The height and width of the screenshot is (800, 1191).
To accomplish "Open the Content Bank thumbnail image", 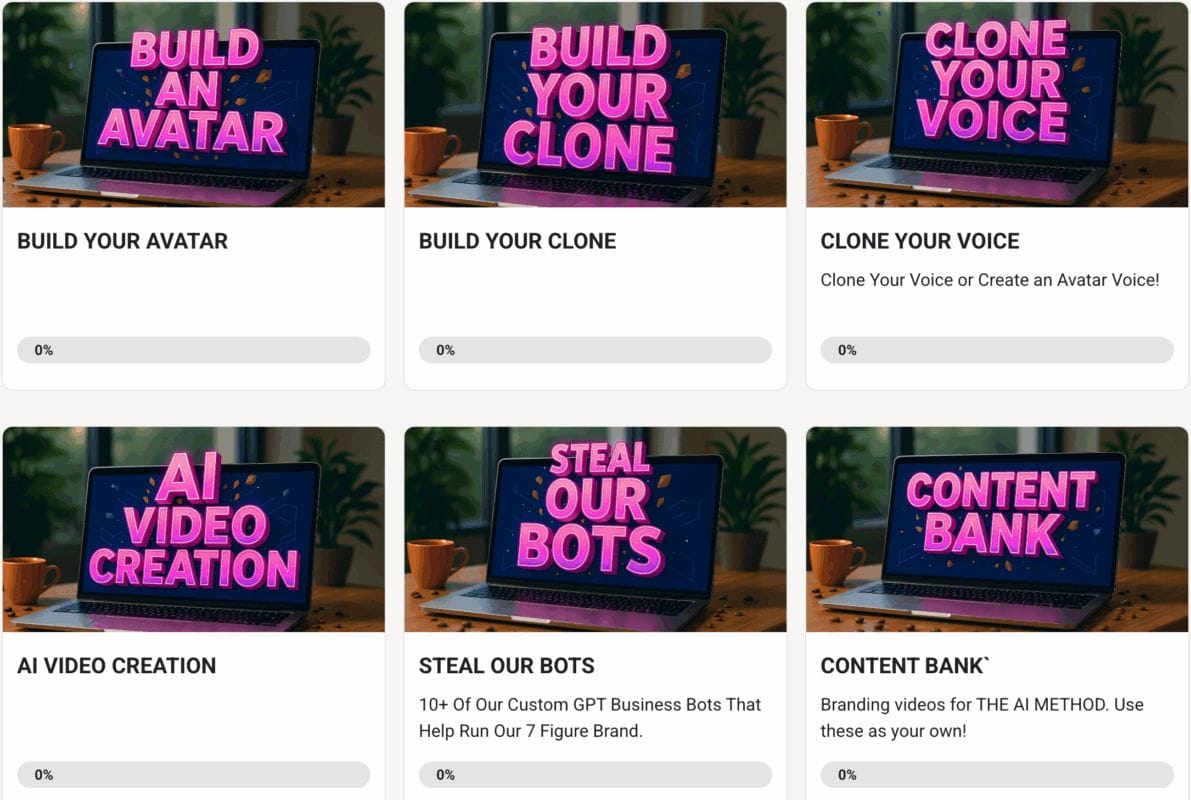I will click(997, 530).
